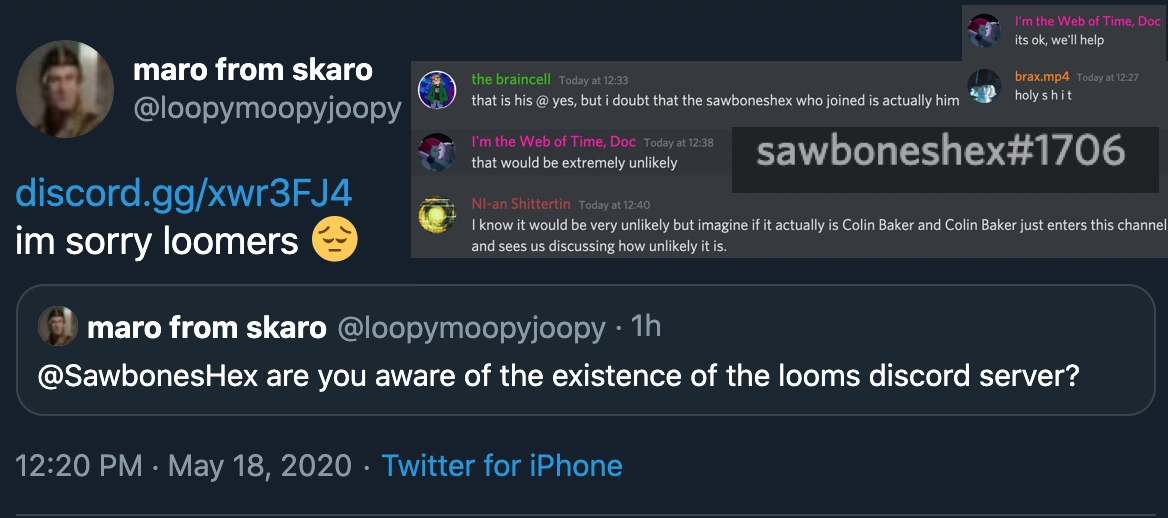Viewport: 1168px width, 518px height.
Task: Click the green "the braincell" username
Action: [x=510, y=80]
